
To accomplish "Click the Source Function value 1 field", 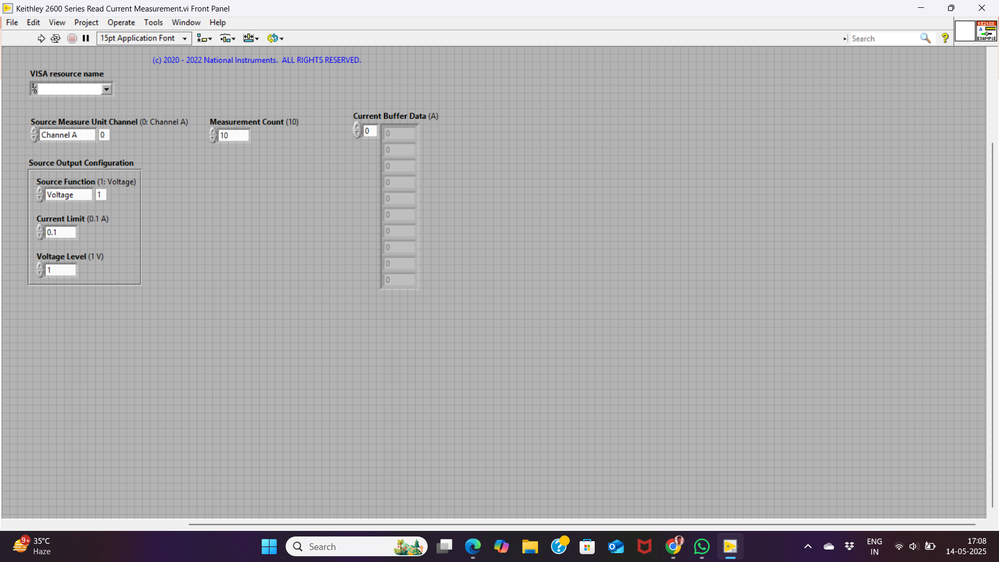I will pyautogui.click(x=100, y=195).
